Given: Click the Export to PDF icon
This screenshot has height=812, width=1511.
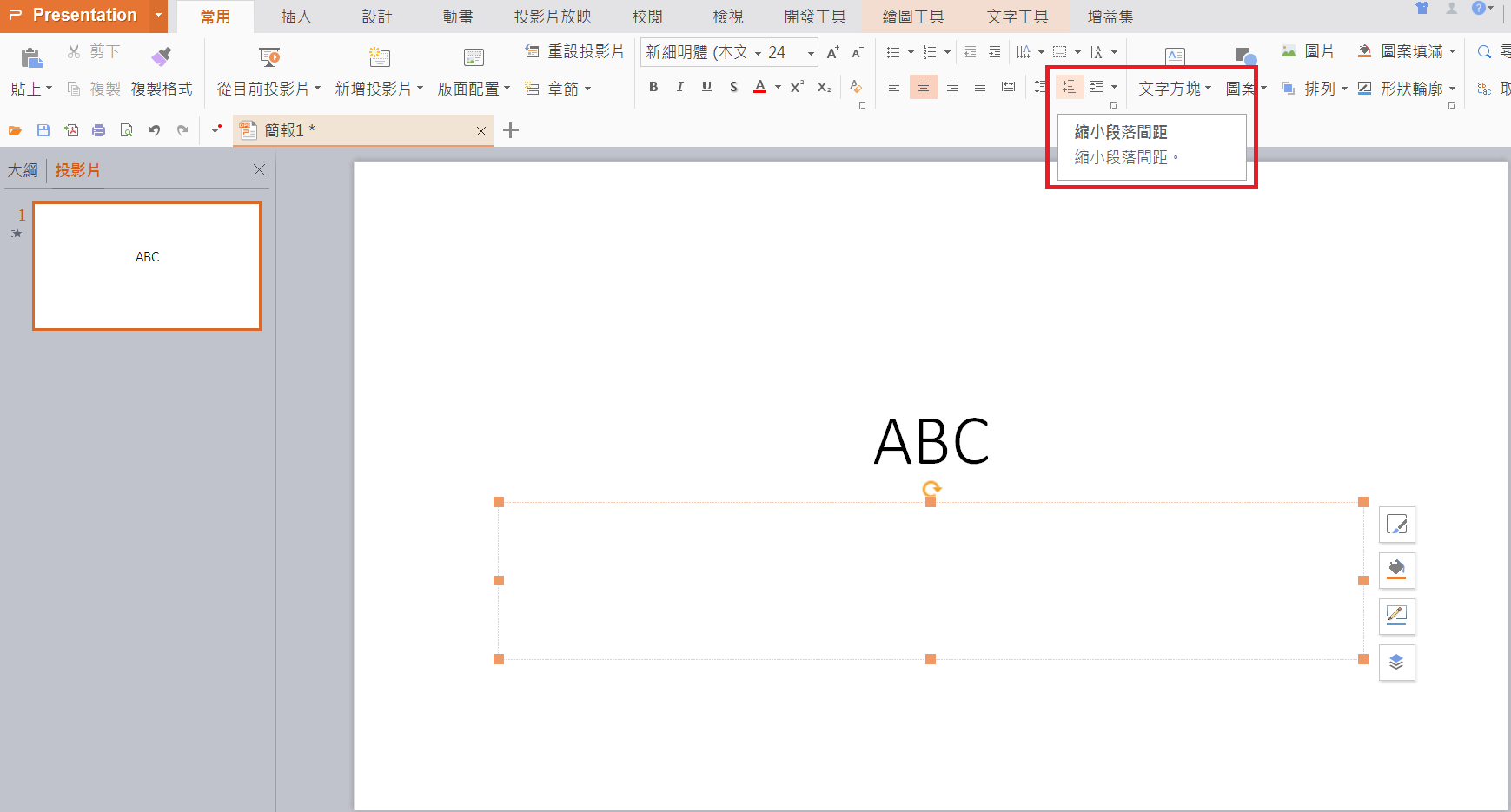Looking at the screenshot, I should click(71, 130).
